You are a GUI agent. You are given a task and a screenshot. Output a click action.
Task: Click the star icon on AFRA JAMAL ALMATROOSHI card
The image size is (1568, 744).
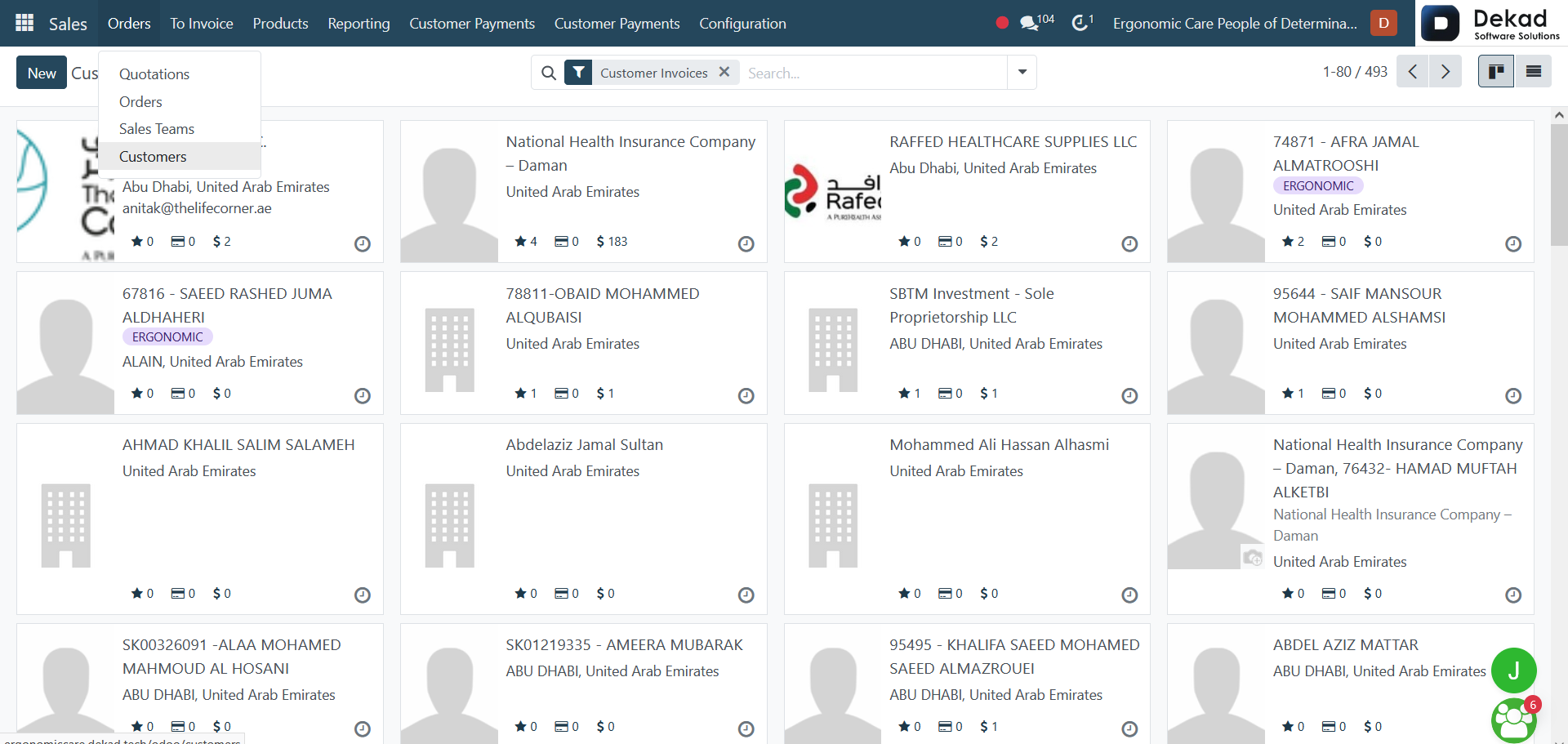(1288, 242)
